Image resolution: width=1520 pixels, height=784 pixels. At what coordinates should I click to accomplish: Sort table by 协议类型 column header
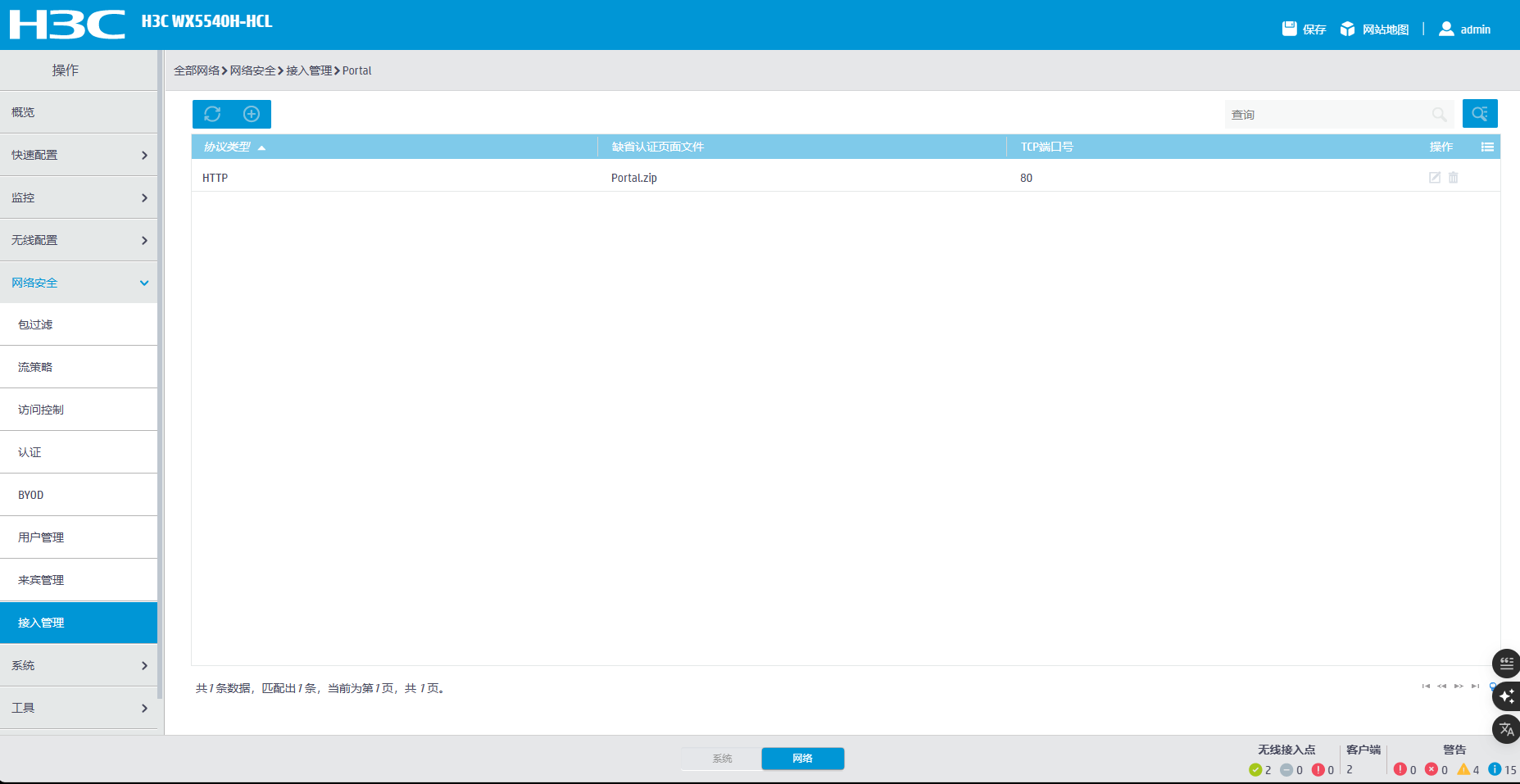coord(228,147)
